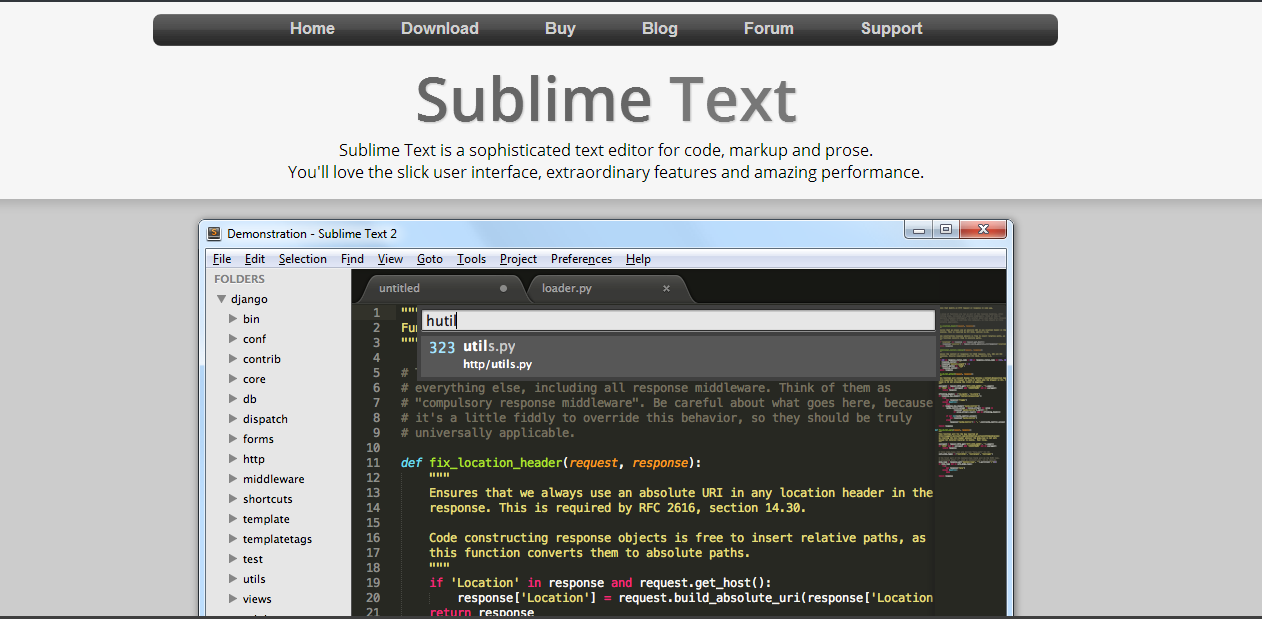This screenshot has width=1262, height=619.
Task: Open the Preferences menu
Action: click(581, 259)
